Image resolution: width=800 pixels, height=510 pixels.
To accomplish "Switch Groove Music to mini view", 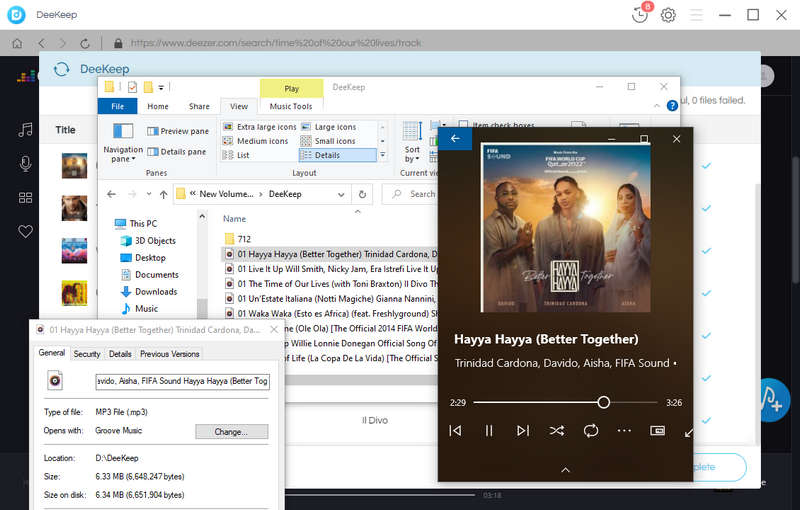I will [658, 431].
